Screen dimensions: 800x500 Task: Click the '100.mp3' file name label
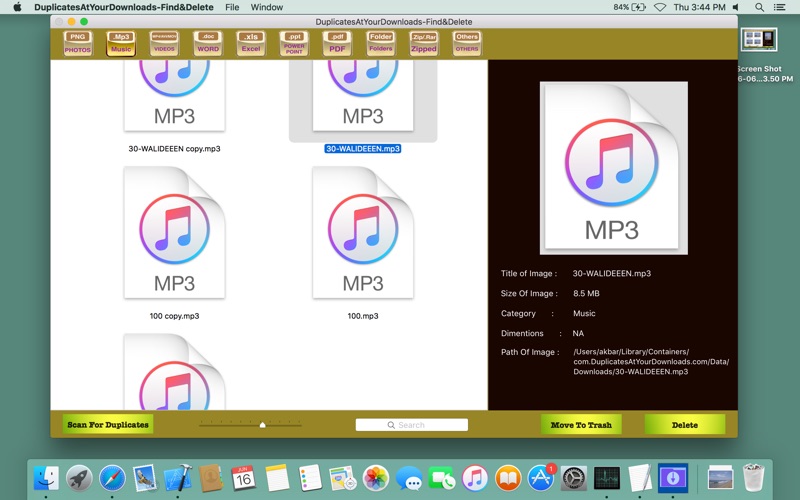click(x=363, y=316)
